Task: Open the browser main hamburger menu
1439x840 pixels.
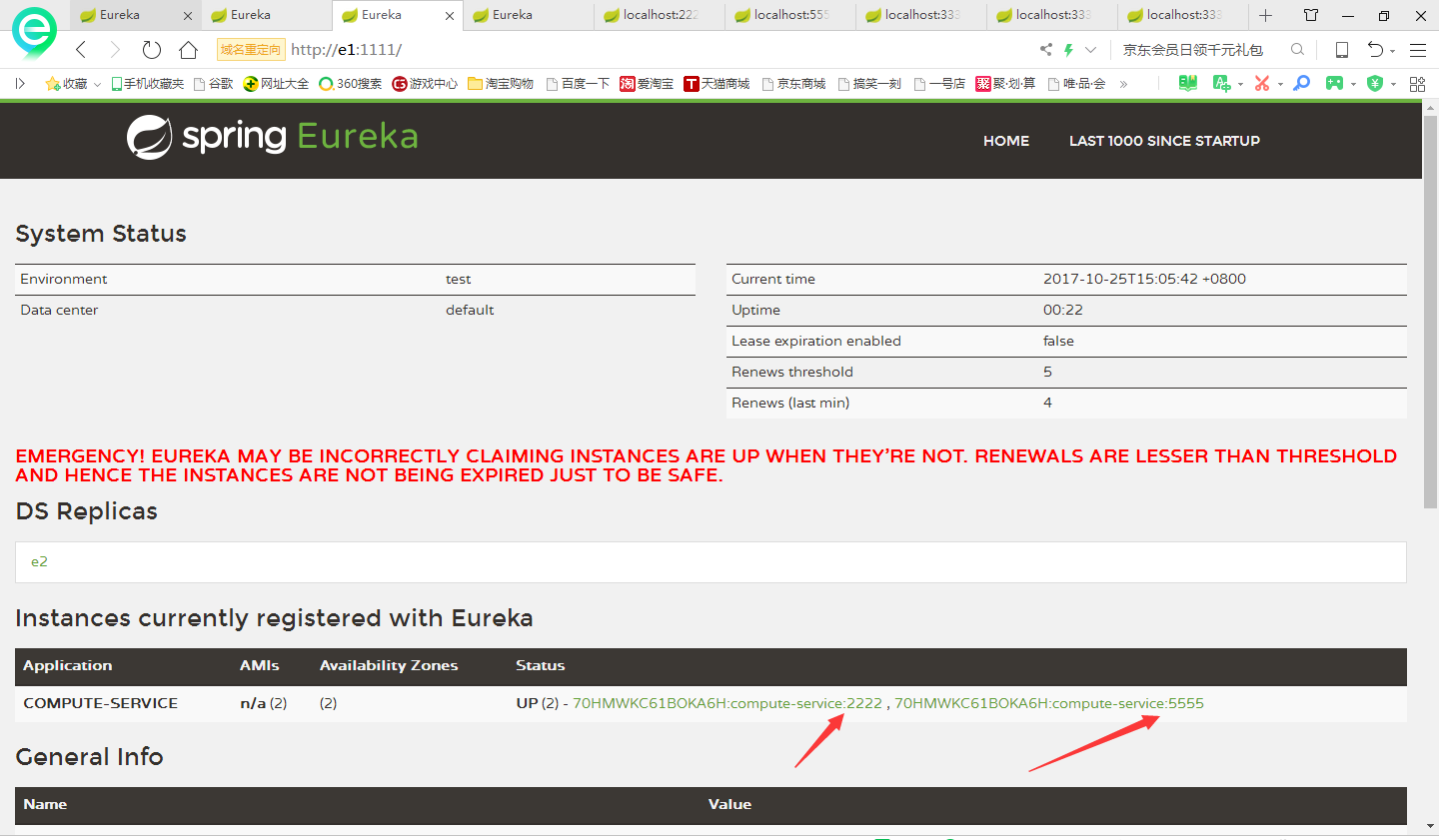Action: [x=1417, y=50]
